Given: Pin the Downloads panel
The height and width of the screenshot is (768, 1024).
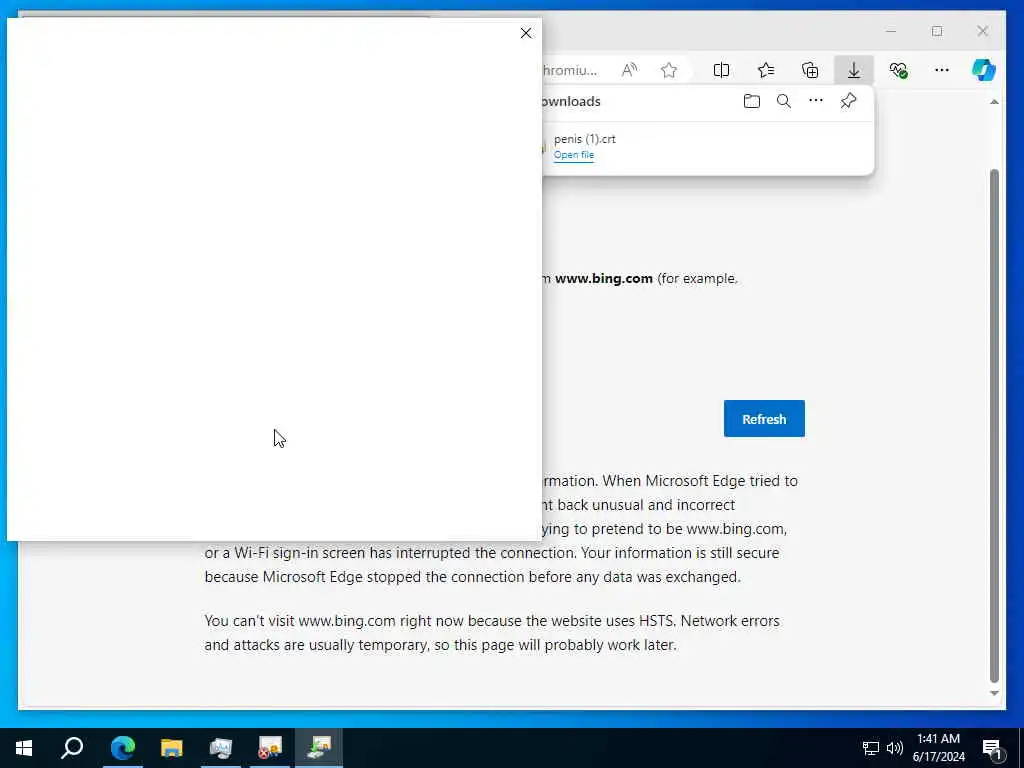Looking at the screenshot, I should point(848,101).
